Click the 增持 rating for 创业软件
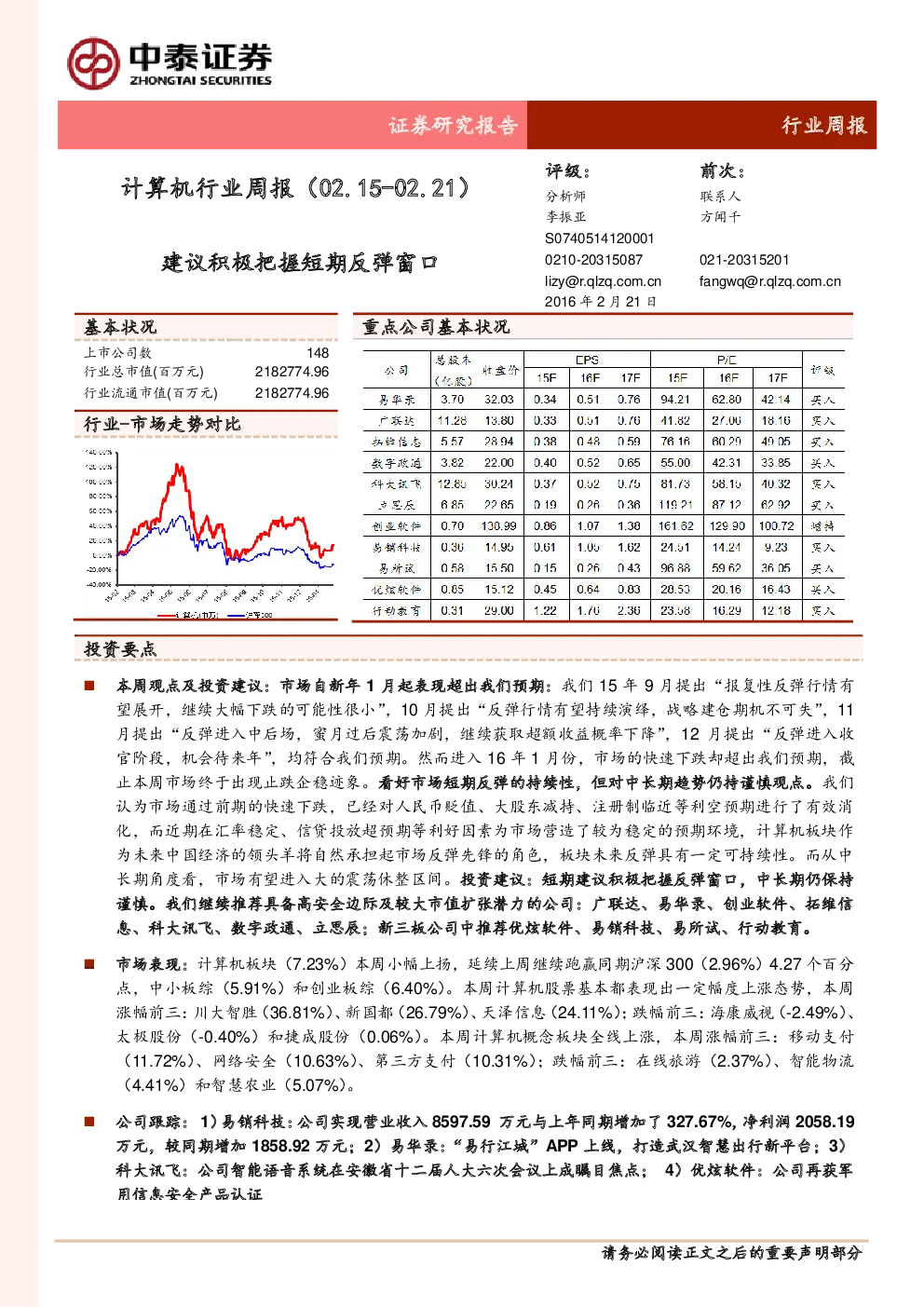The image size is (924, 1307). 822,526
